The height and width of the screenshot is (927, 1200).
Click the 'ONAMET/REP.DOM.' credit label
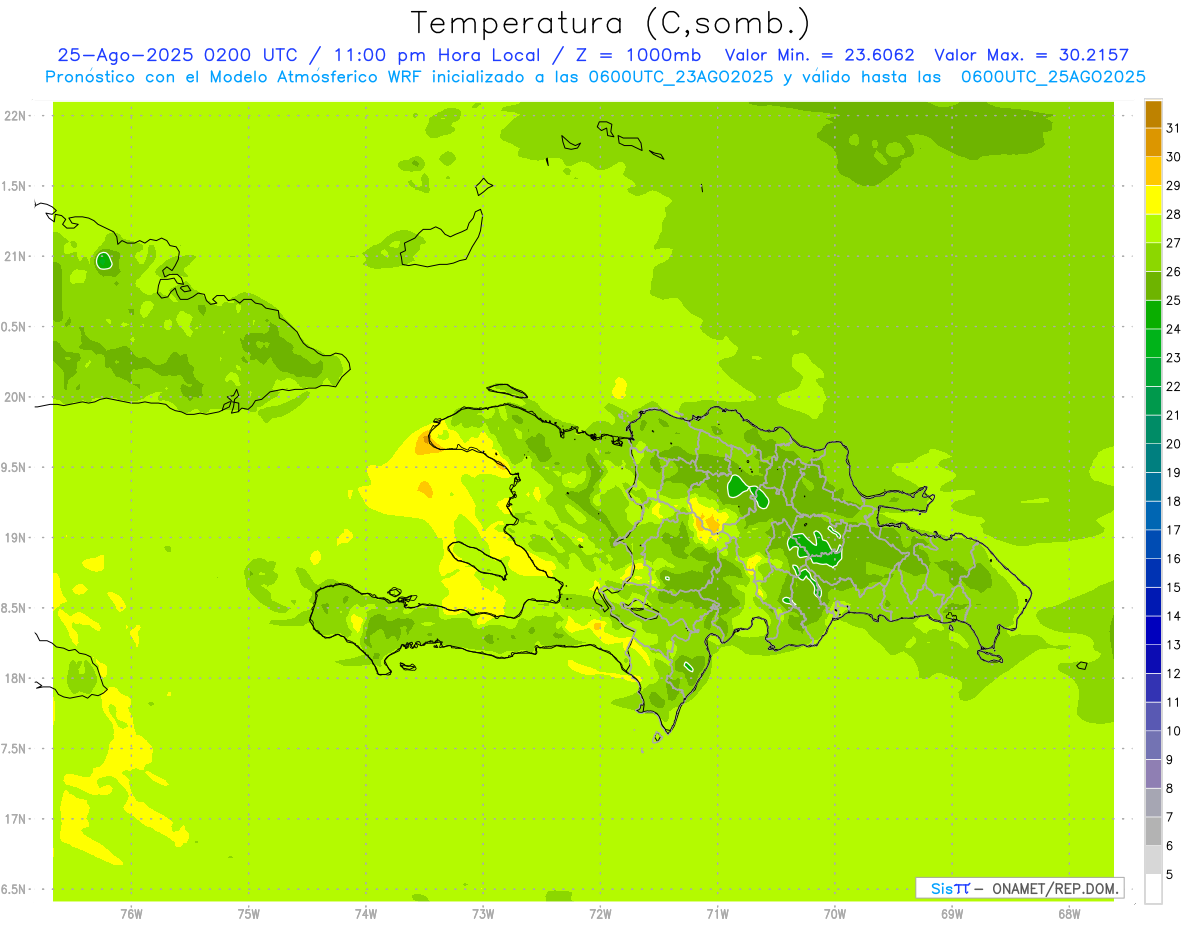pyautogui.click(x=1055, y=888)
